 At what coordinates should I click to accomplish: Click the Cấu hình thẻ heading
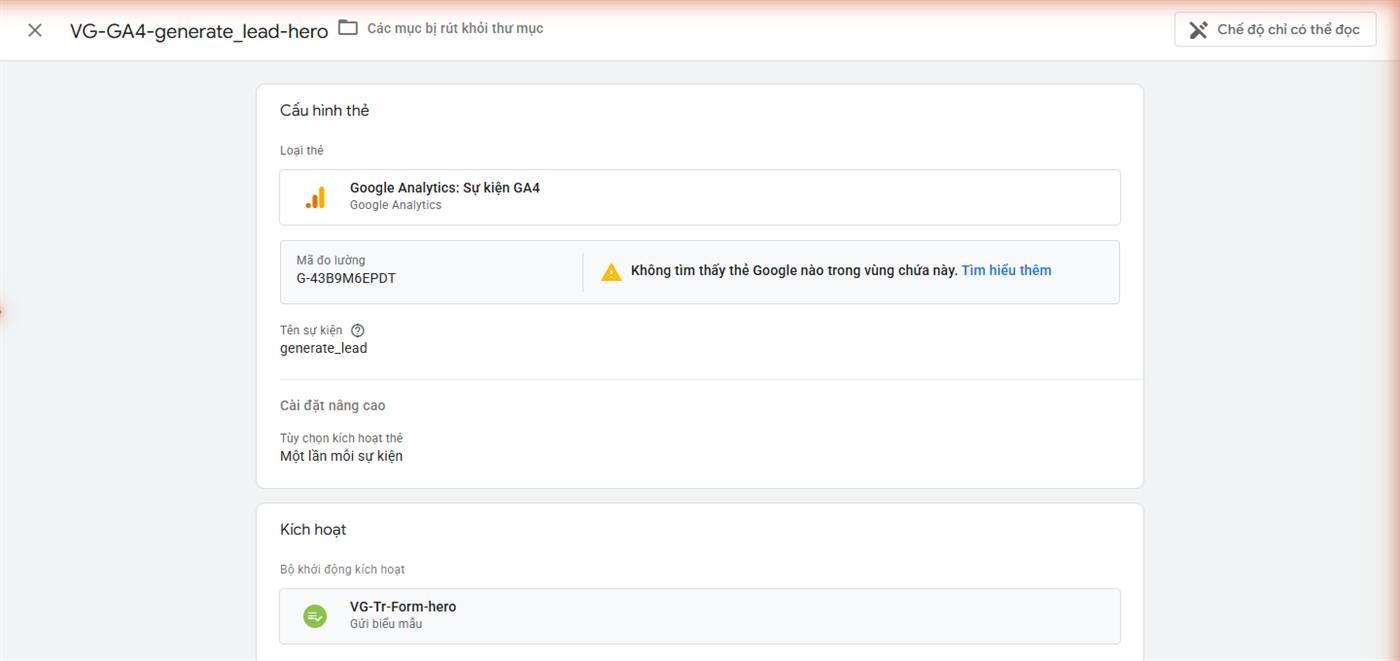click(324, 111)
